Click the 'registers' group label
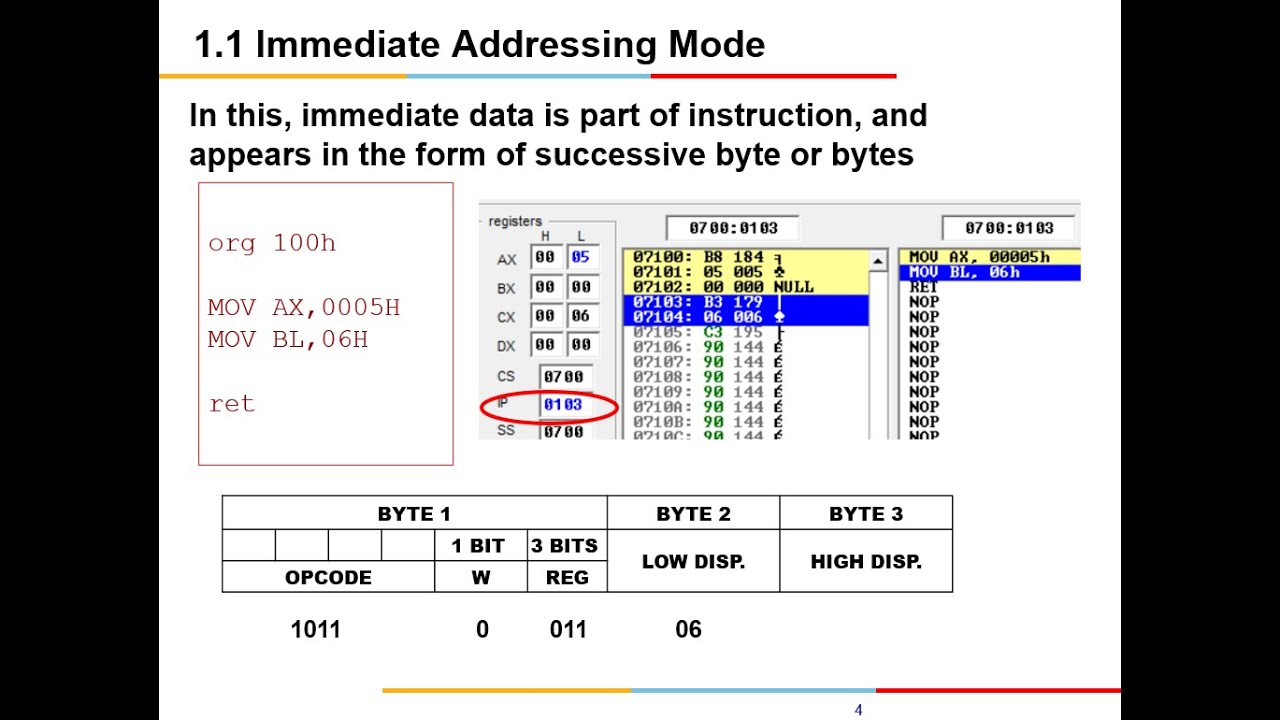 tap(515, 221)
